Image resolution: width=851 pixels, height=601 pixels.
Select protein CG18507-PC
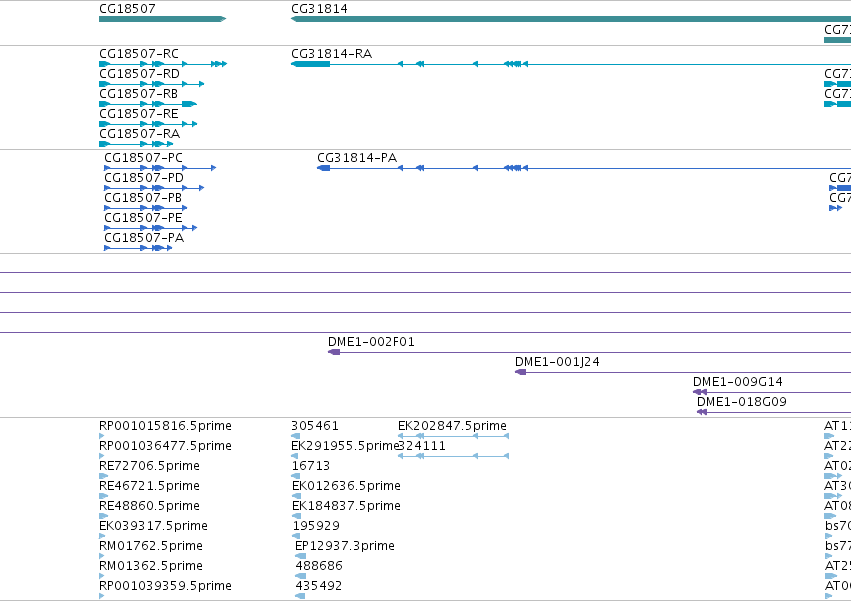143,158
